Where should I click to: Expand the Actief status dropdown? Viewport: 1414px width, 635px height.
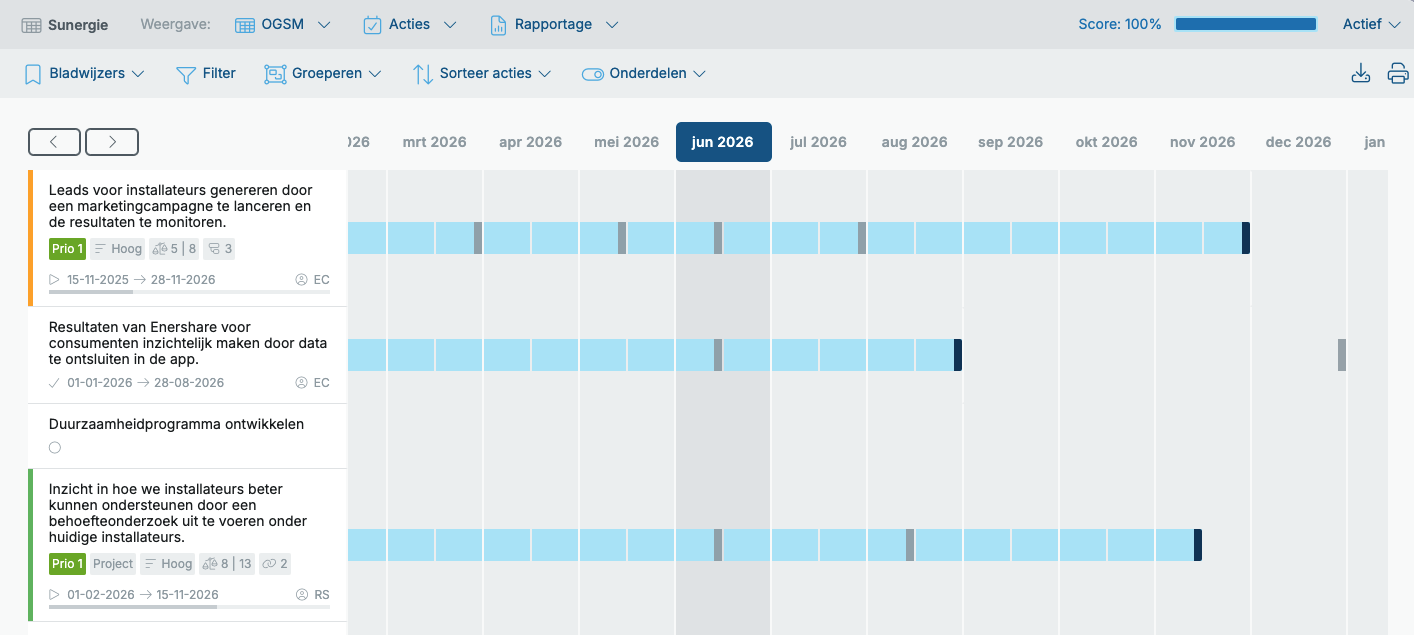[1371, 24]
